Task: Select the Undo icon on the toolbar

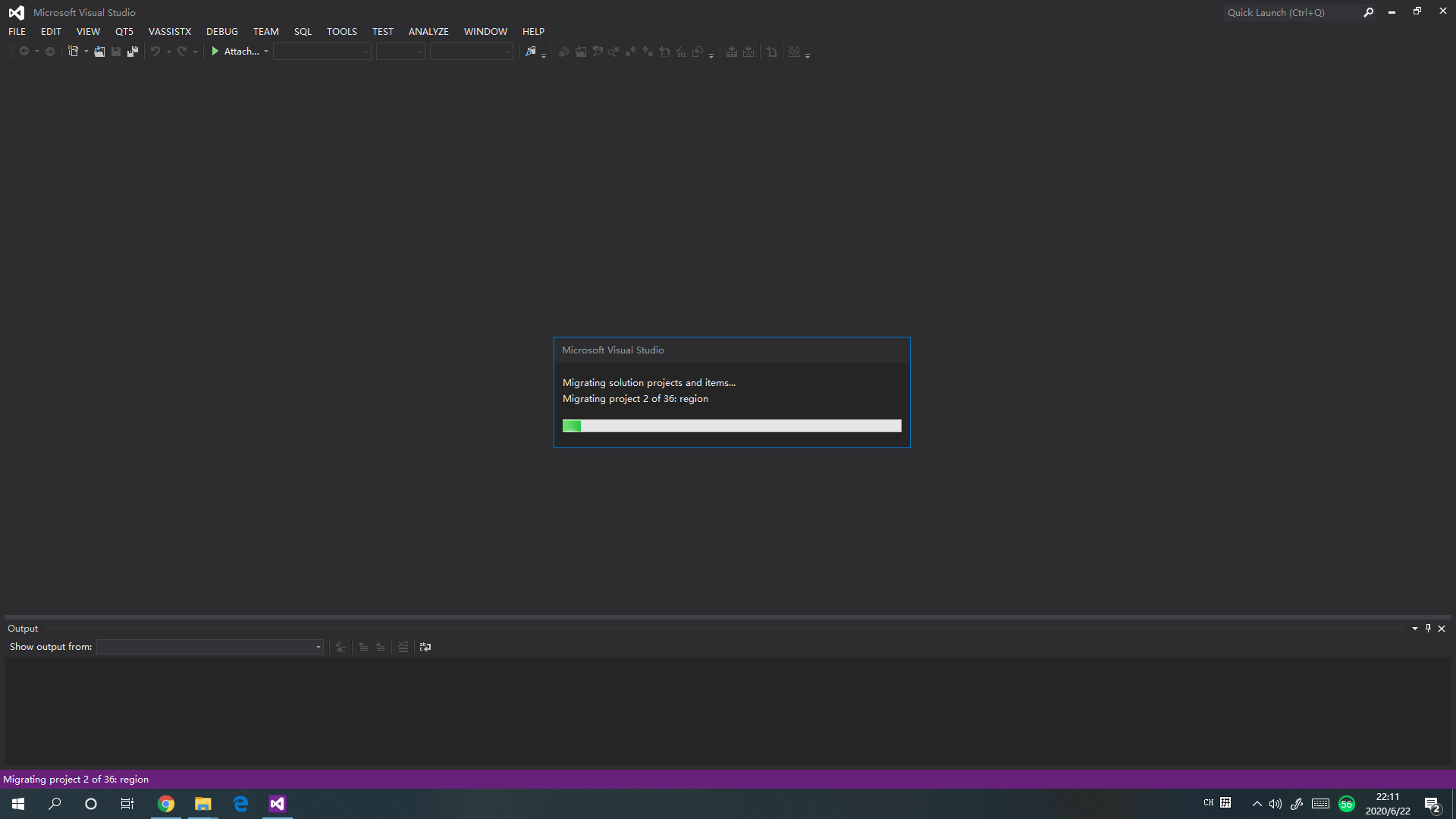Action: 155,51
